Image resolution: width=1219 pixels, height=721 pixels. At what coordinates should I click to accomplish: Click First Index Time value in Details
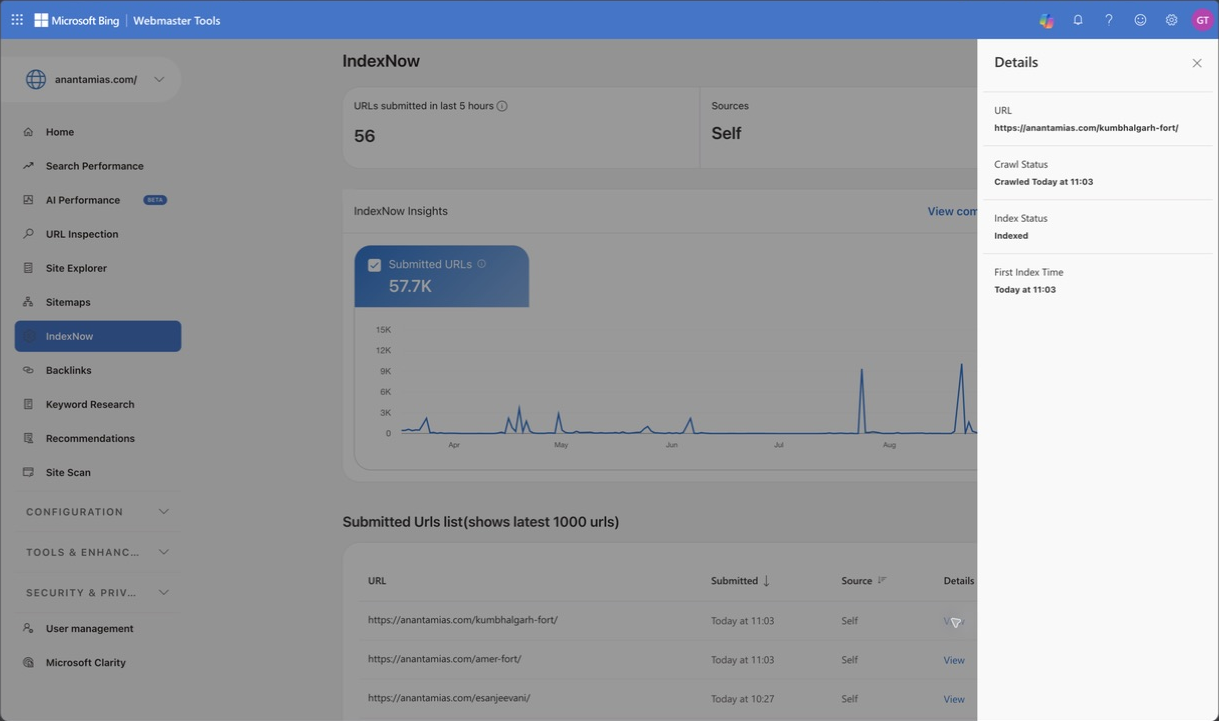(x=1025, y=290)
